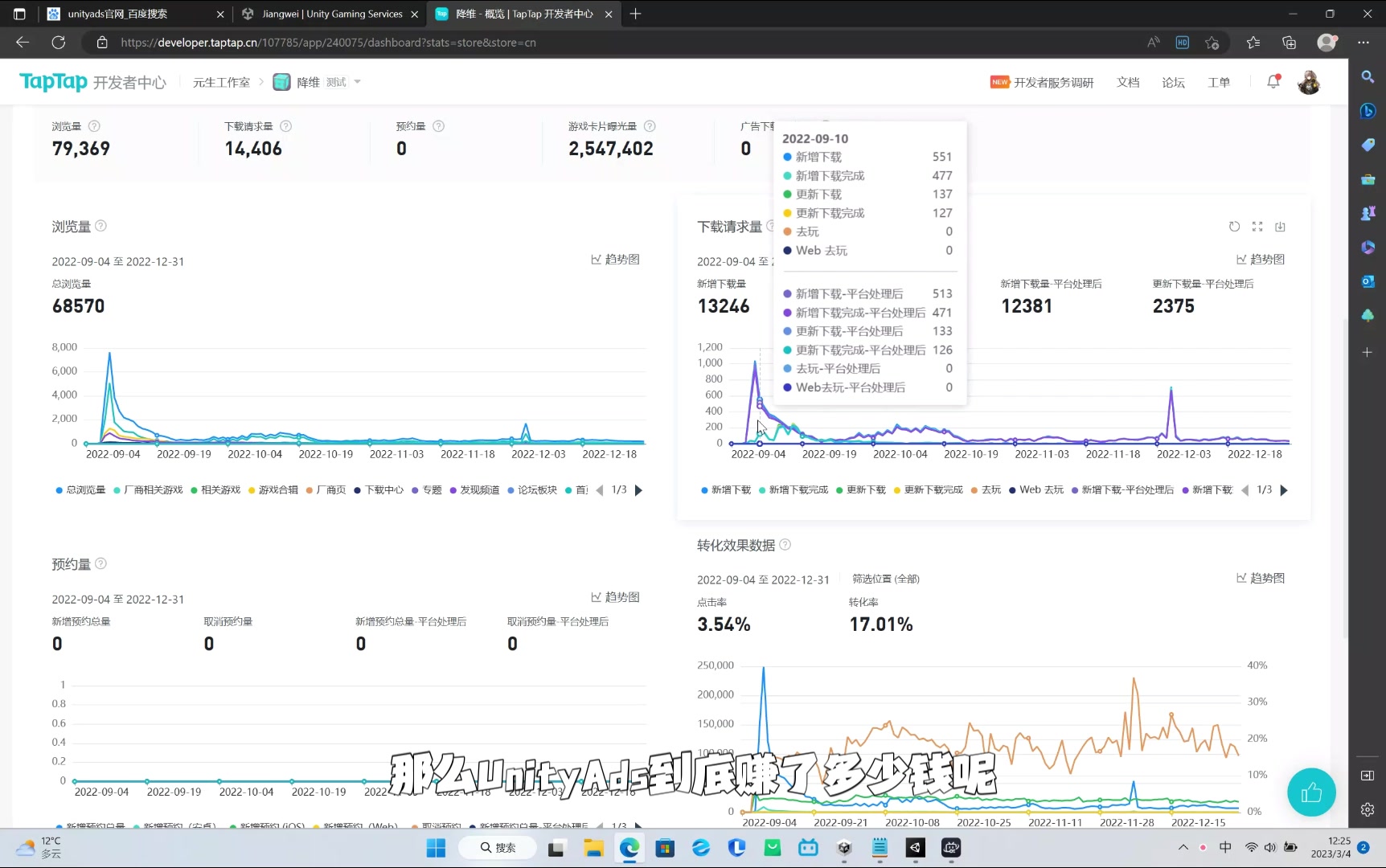Toggle 厂商相关游戏 series in views legend
Screen dimensions: 1386x868
point(149,489)
